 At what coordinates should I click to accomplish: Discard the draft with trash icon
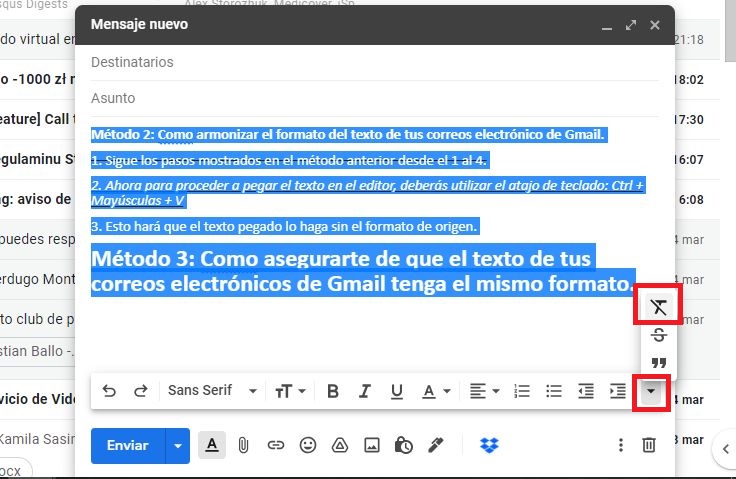click(649, 445)
